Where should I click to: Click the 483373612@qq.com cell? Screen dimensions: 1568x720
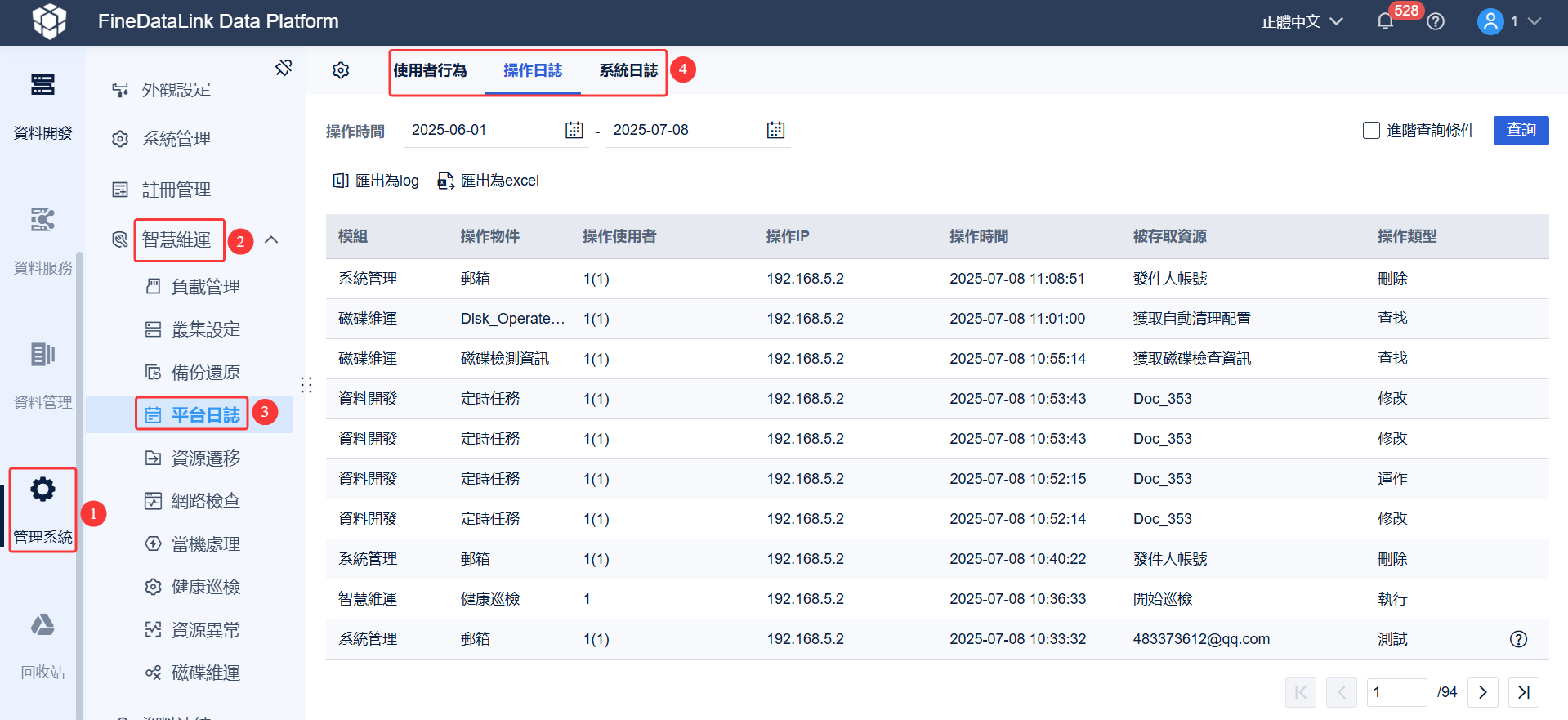[1201, 639]
